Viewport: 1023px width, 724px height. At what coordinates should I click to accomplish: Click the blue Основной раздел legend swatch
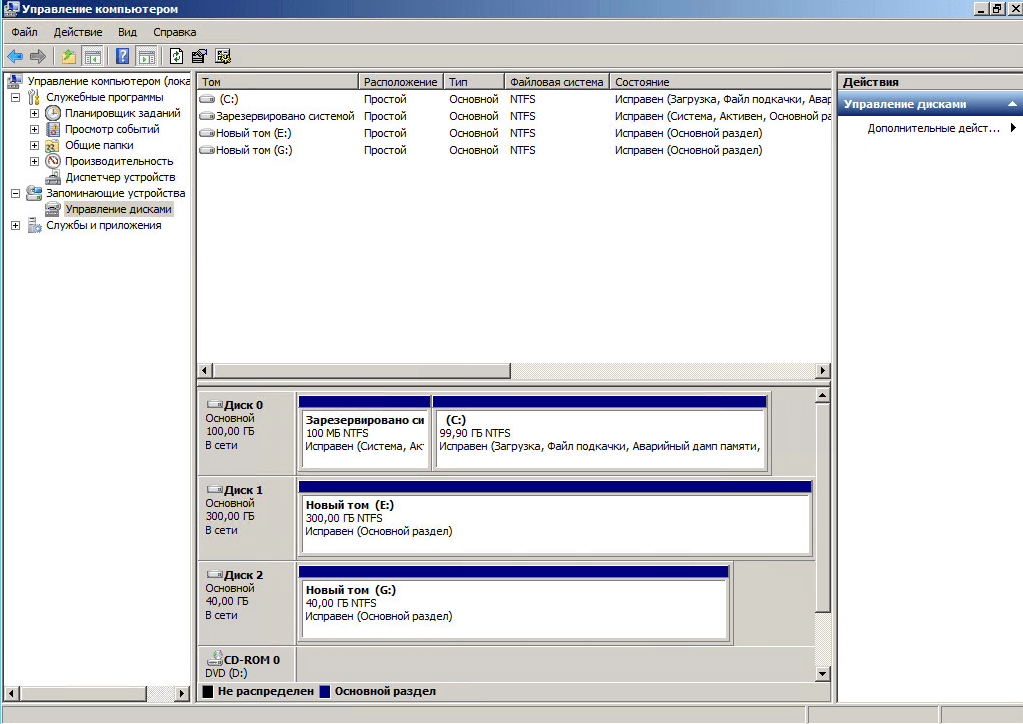click(326, 691)
